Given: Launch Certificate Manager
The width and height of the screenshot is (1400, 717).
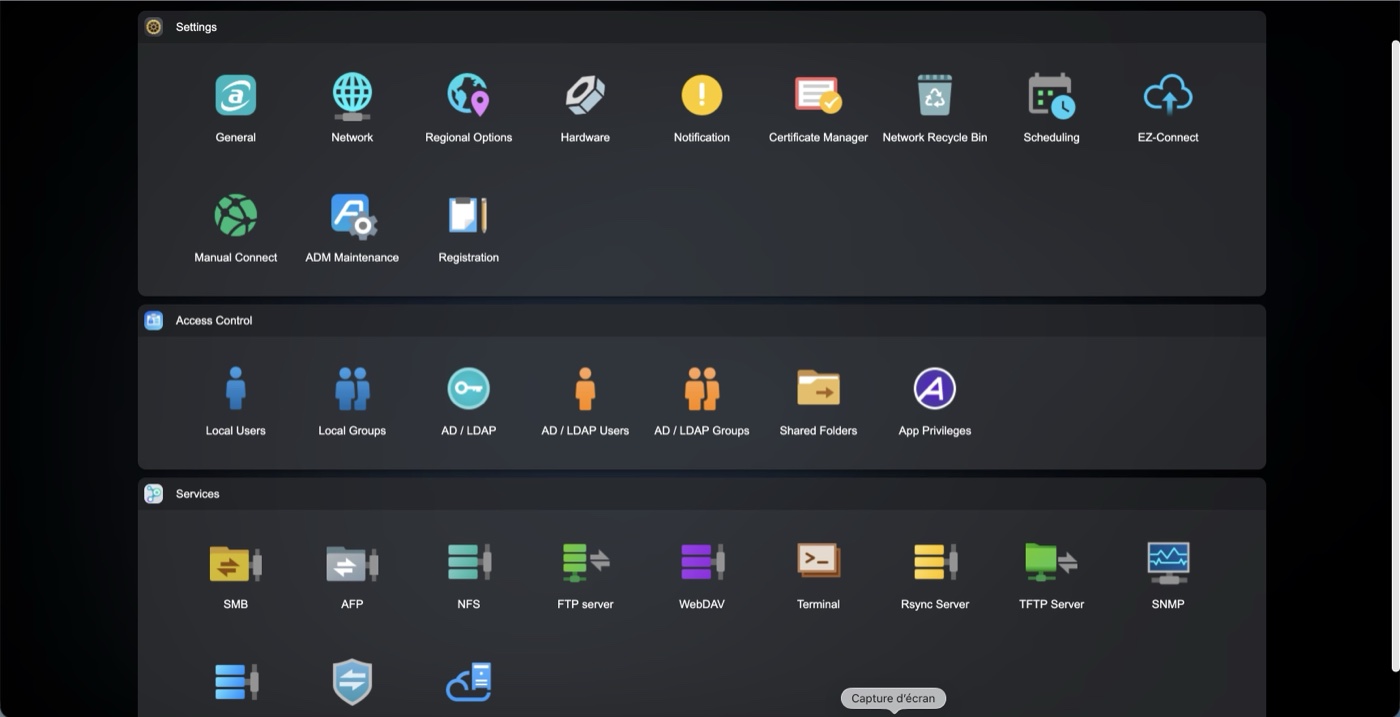Looking at the screenshot, I should pos(818,96).
